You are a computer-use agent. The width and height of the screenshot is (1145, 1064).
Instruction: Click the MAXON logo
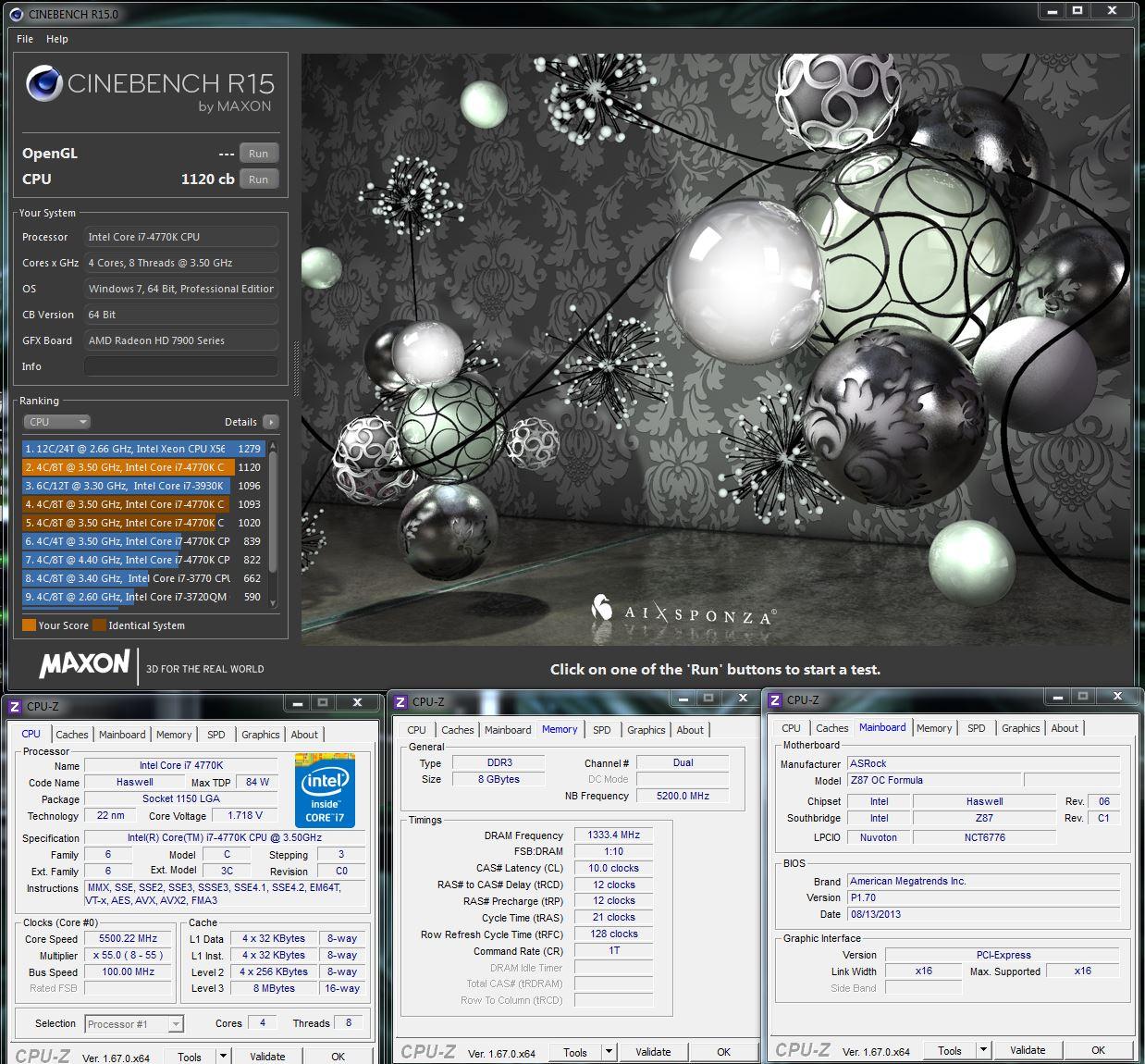85,663
